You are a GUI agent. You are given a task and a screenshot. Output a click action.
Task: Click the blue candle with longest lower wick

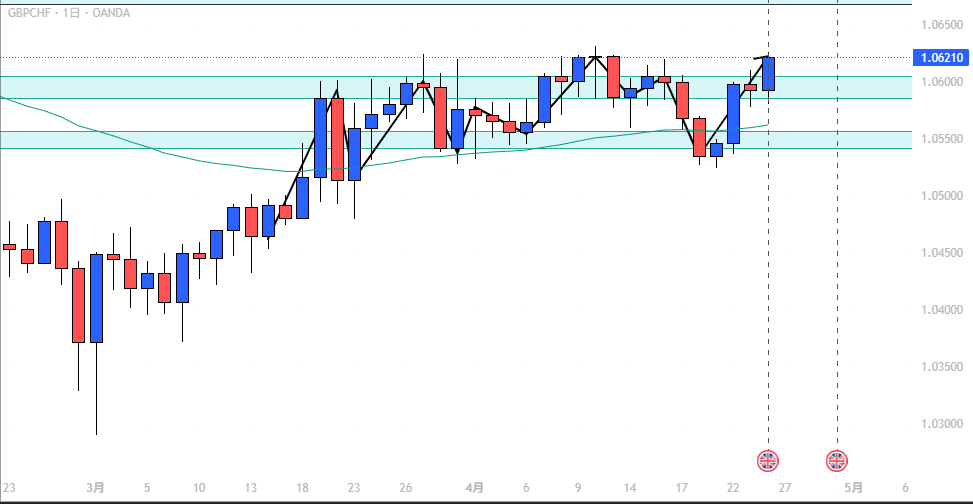tap(97, 298)
